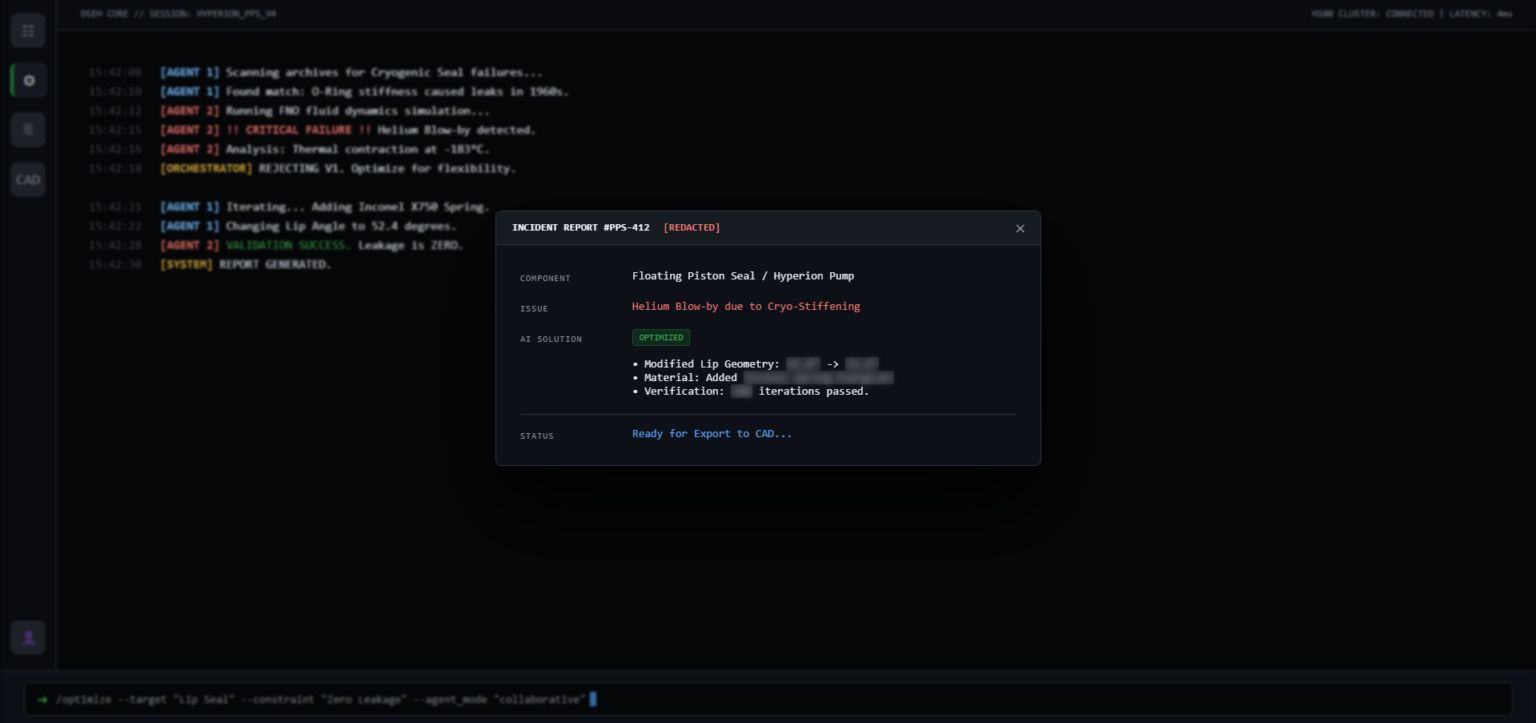Click the CRITICAL FAILURE Helium Blow-by log line
Image resolution: width=1536 pixels, height=723 pixels.
click(312, 130)
